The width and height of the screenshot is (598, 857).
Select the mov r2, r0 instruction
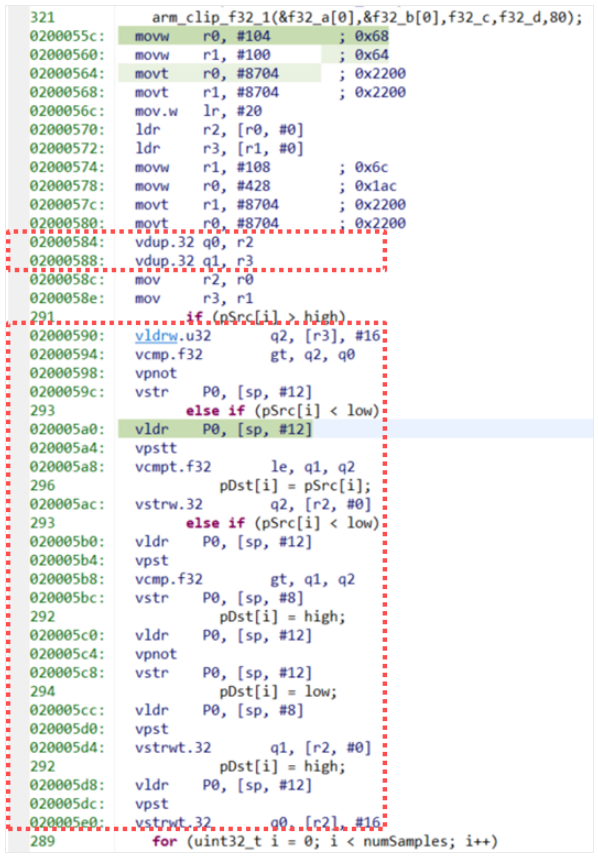click(194, 279)
